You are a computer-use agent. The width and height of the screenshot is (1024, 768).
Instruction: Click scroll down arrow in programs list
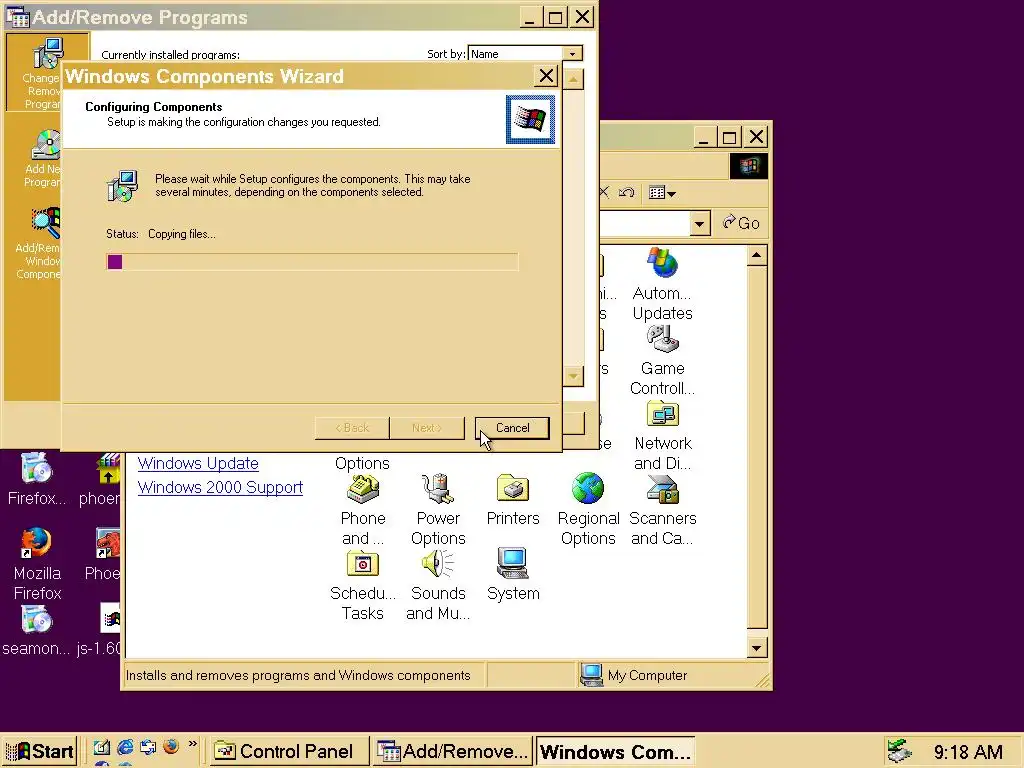coord(573,376)
